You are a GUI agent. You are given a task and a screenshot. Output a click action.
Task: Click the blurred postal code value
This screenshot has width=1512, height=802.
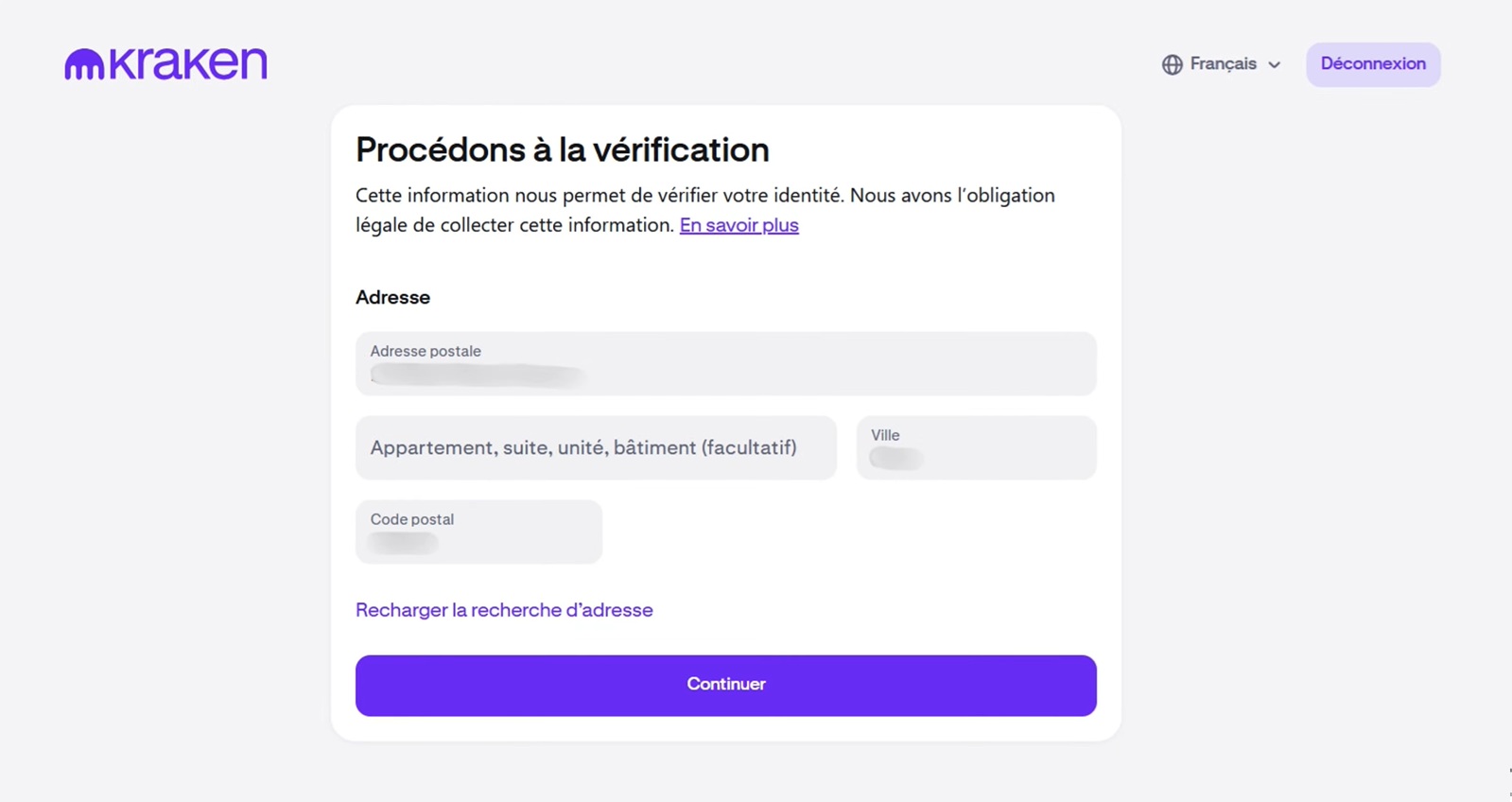(403, 544)
